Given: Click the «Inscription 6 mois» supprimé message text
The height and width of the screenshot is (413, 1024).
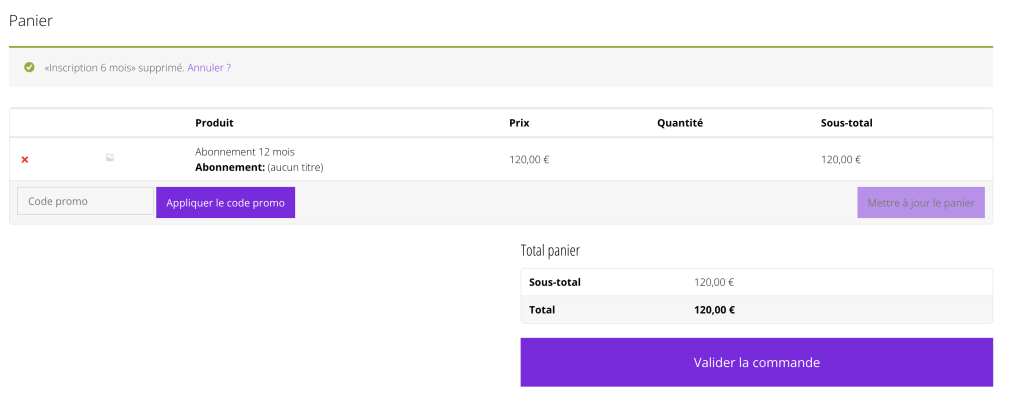Looking at the screenshot, I should [114, 67].
